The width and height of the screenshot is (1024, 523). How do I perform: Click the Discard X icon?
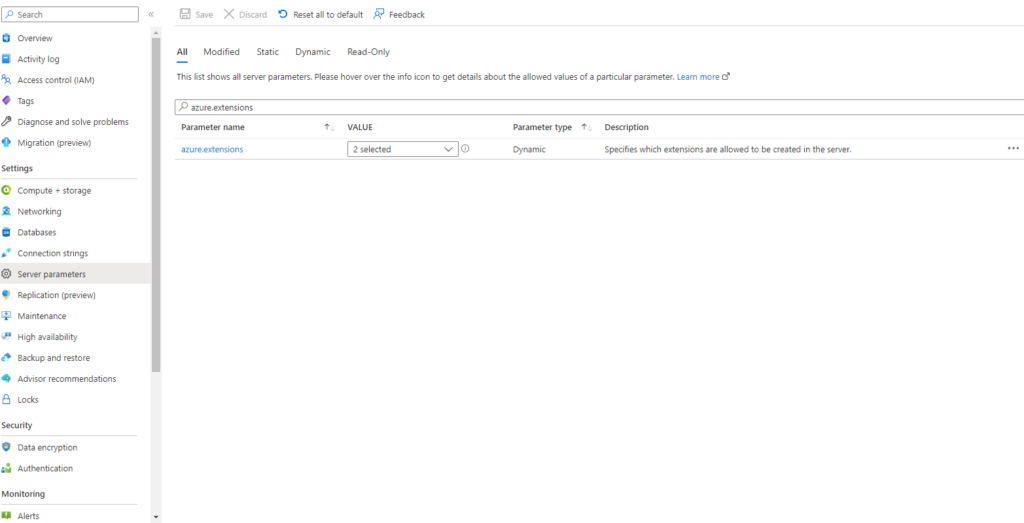229,14
